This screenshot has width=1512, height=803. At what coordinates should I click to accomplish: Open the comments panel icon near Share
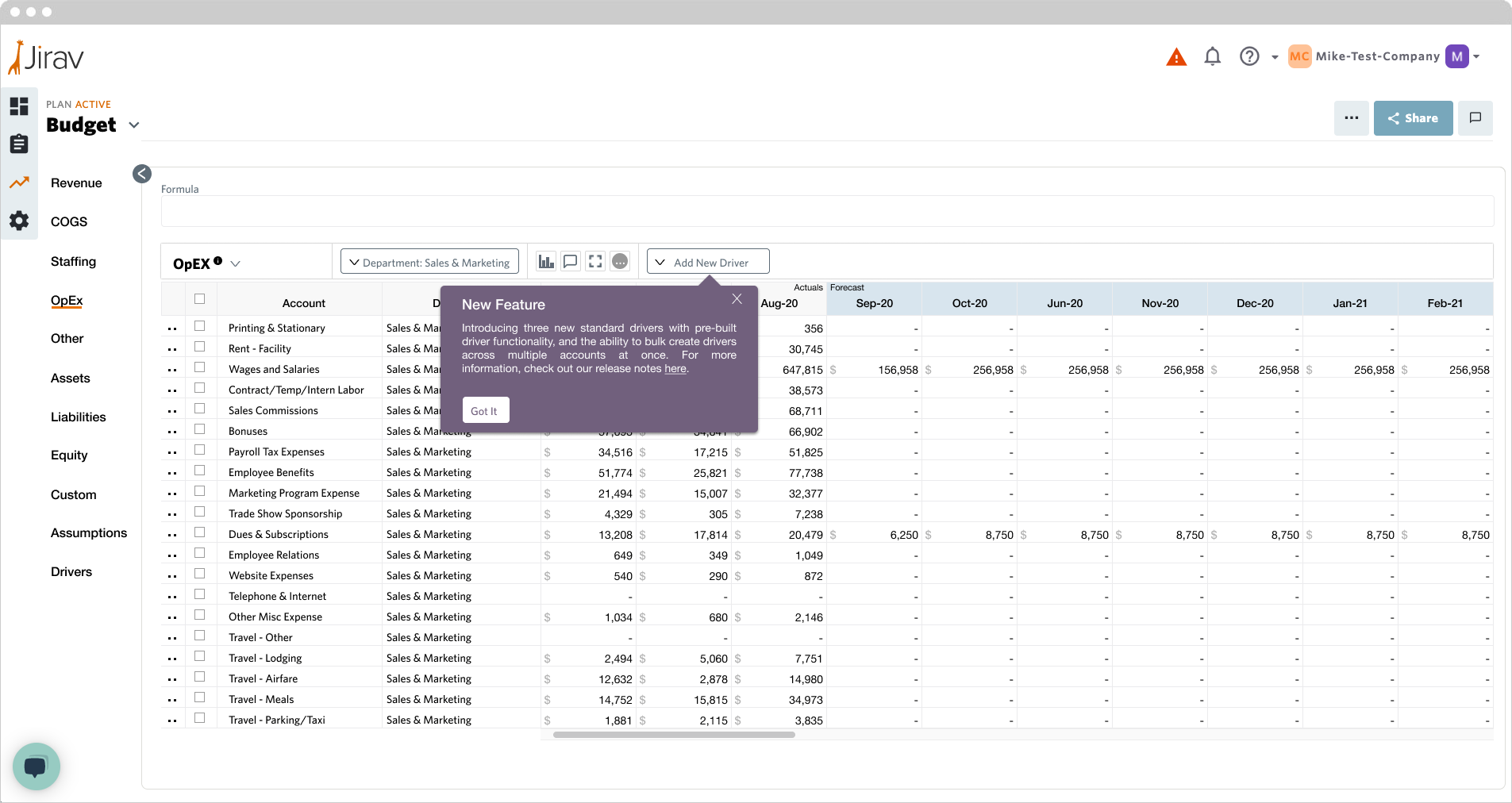pyautogui.click(x=1475, y=118)
